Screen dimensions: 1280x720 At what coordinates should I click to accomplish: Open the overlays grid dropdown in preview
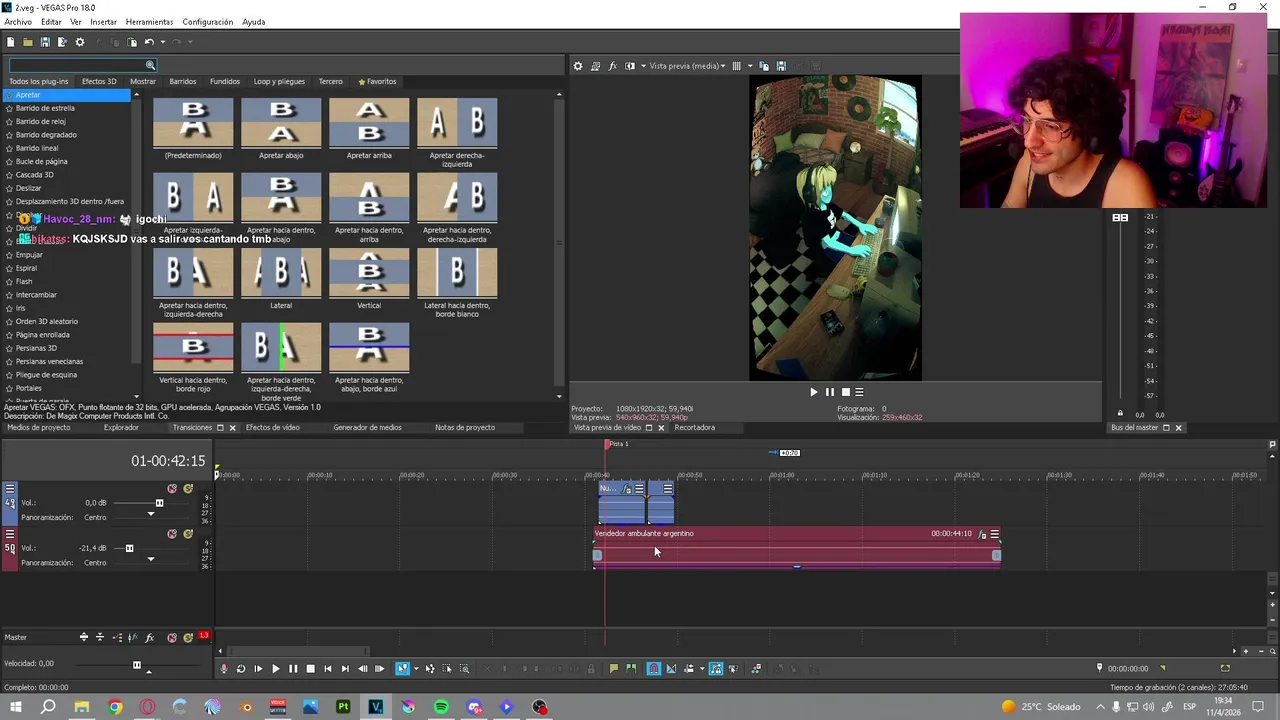point(750,66)
